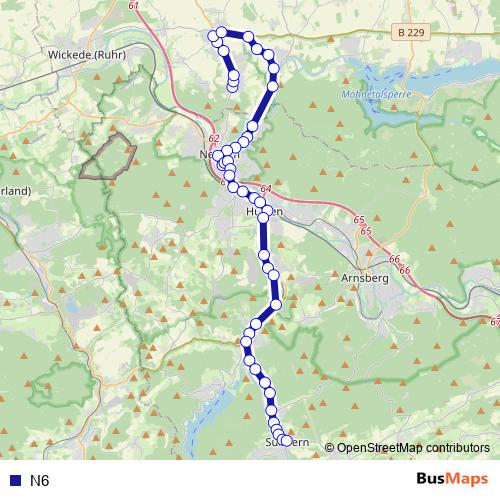Select the partial "rland)" label at edge
The image size is (500, 500).
16,191
